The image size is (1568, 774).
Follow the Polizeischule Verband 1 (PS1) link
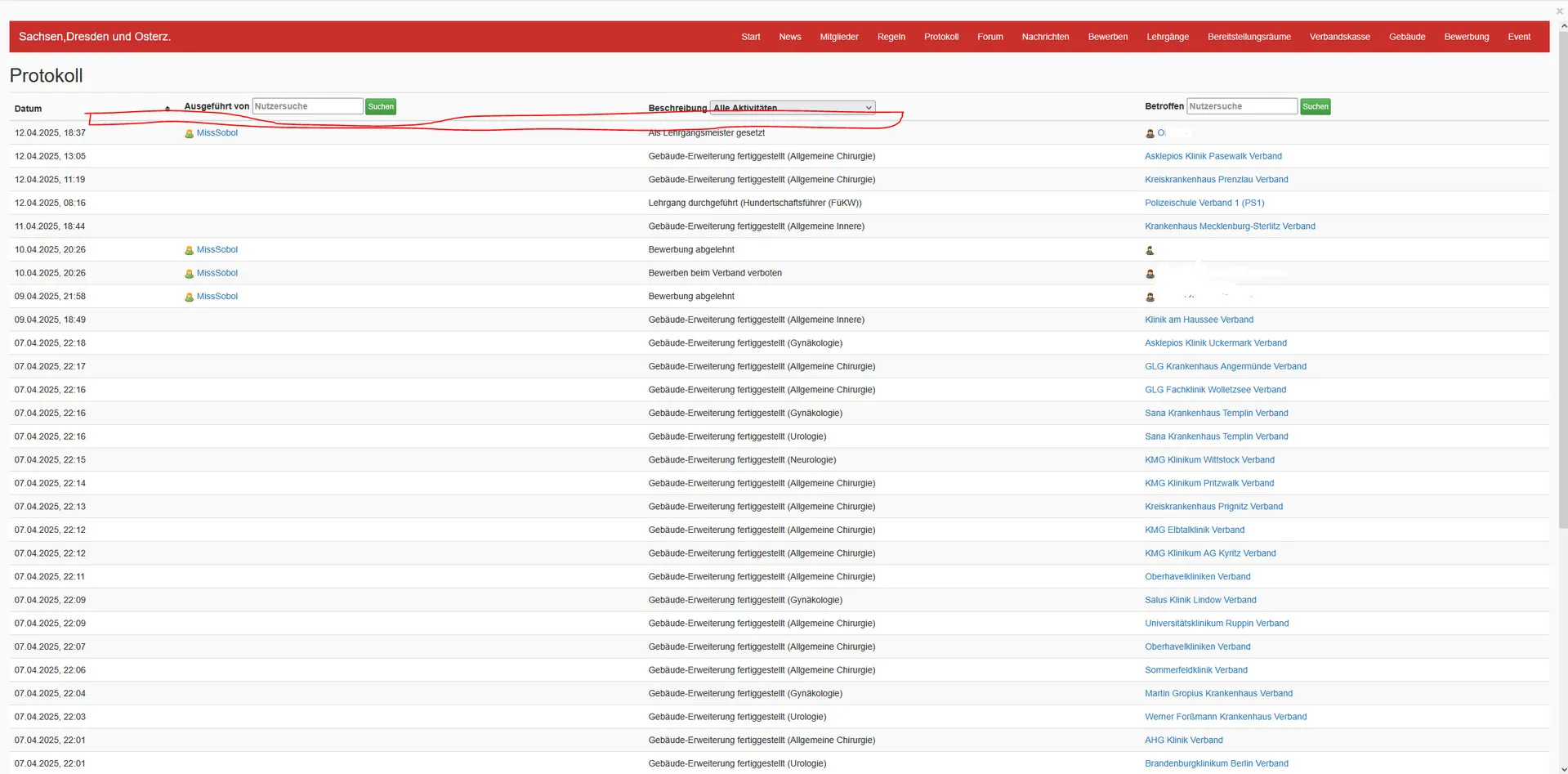(1204, 203)
